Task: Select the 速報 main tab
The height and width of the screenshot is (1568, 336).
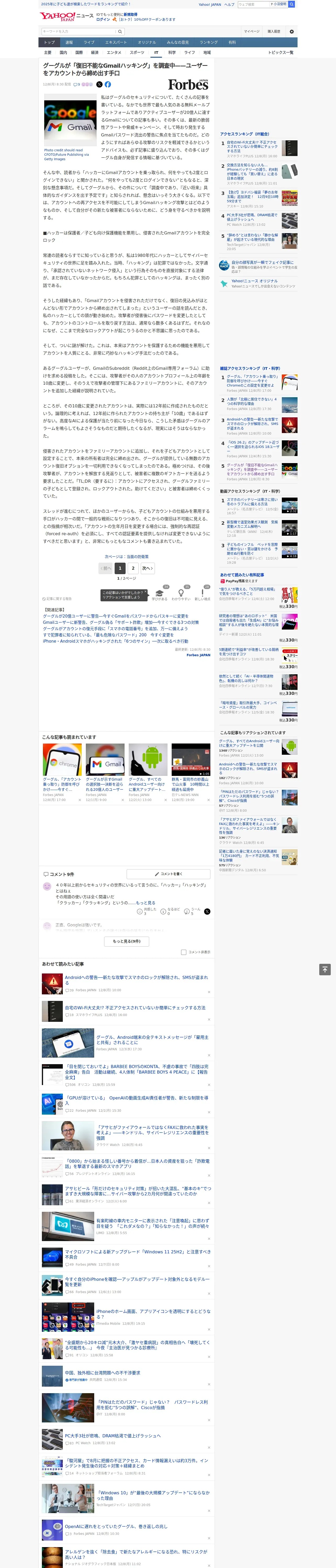Action: pyautogui.click(x=69, y=43)
